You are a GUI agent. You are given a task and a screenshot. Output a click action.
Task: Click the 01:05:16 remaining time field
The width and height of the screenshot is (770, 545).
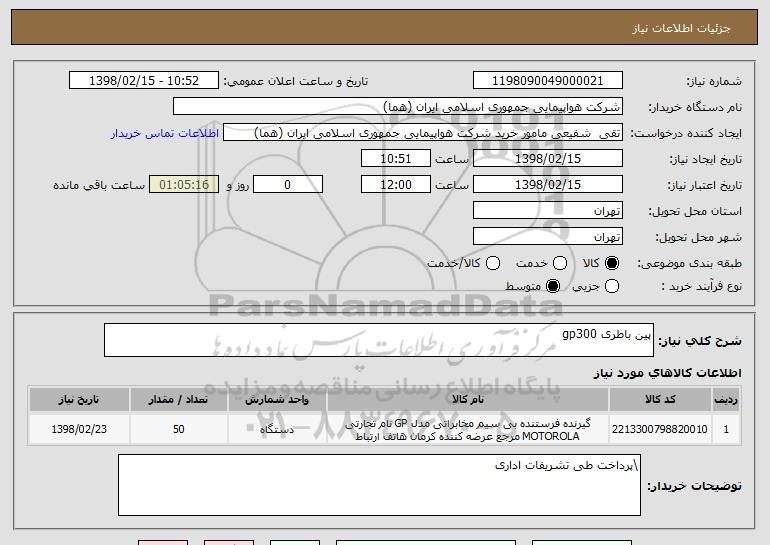(x=184, y=185)
